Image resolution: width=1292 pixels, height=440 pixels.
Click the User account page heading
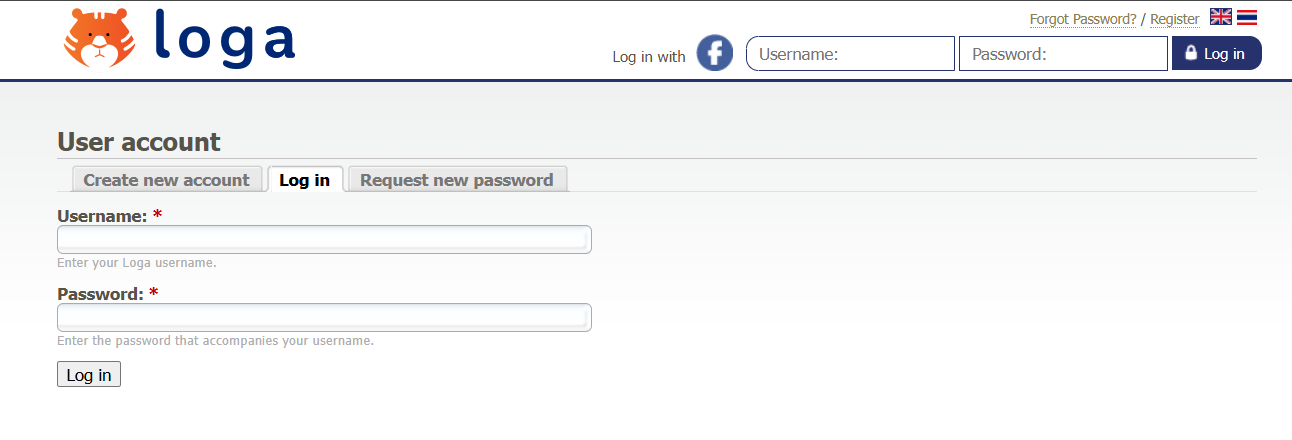(x=139, y=142)
